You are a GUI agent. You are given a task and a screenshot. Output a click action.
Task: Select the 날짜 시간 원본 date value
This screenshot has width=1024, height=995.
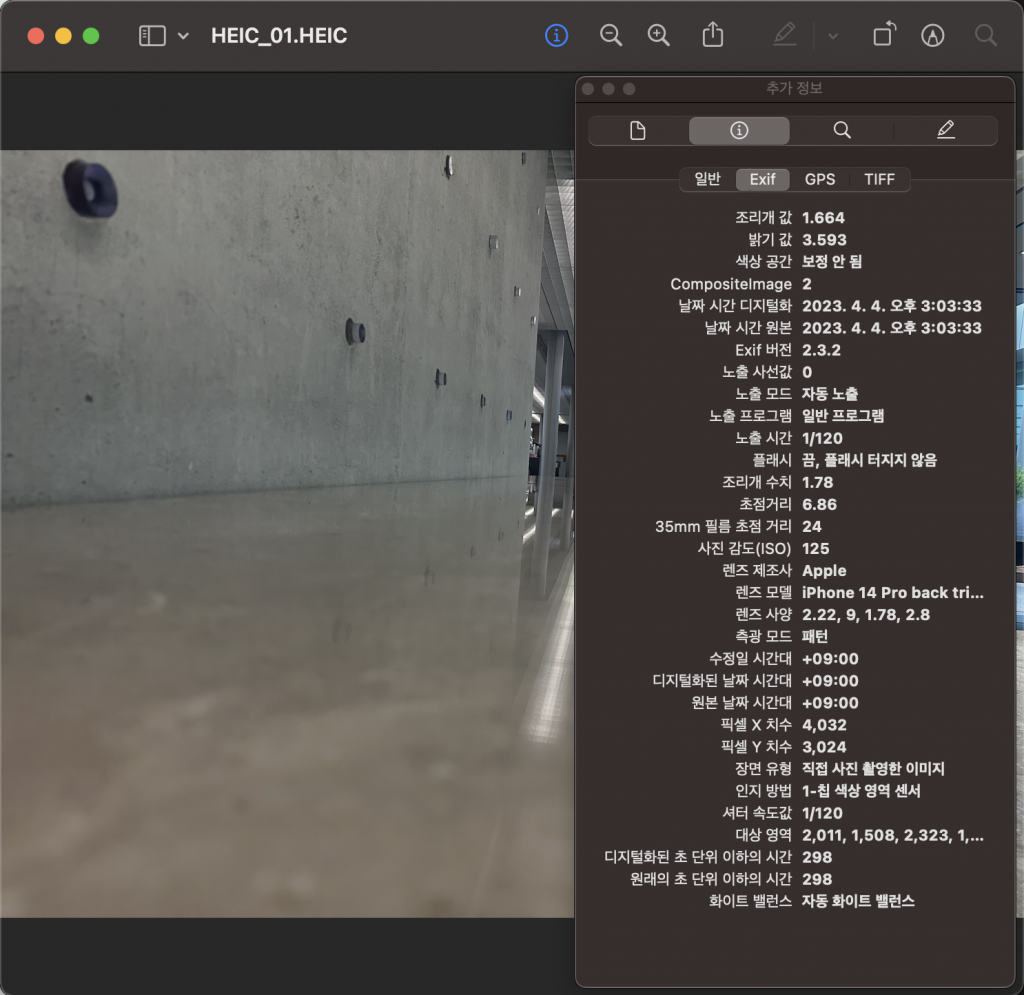(891, 328)
